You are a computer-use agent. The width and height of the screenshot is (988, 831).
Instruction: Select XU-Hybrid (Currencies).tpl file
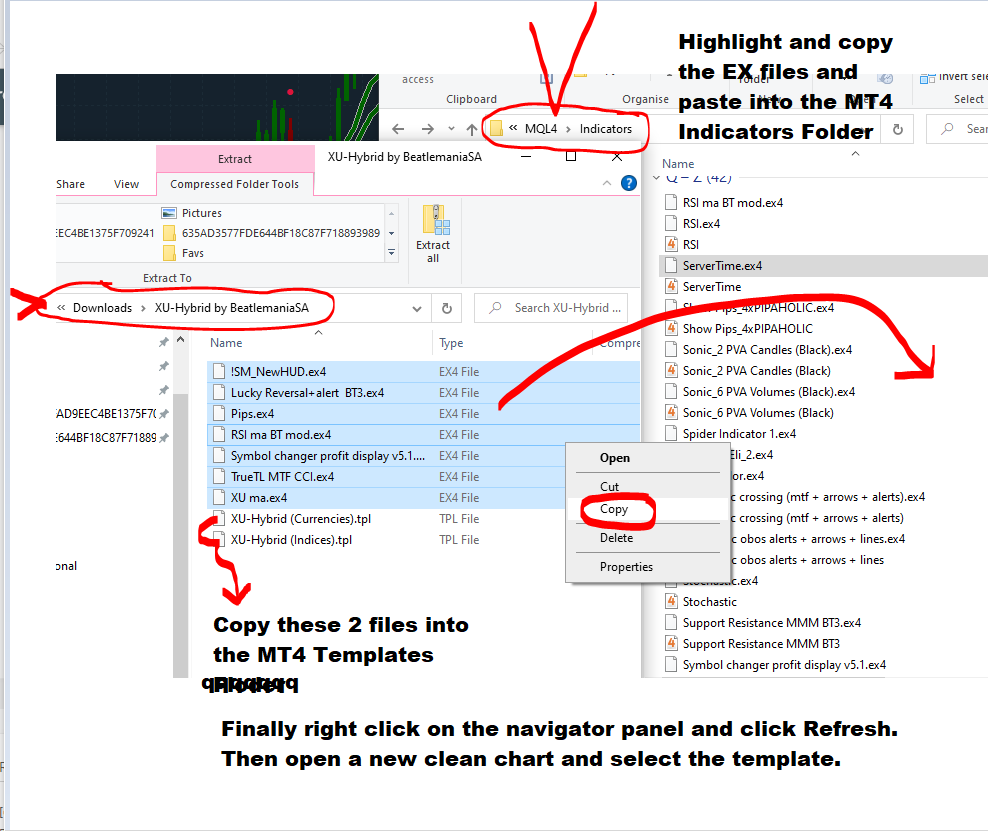coord(301,519)
